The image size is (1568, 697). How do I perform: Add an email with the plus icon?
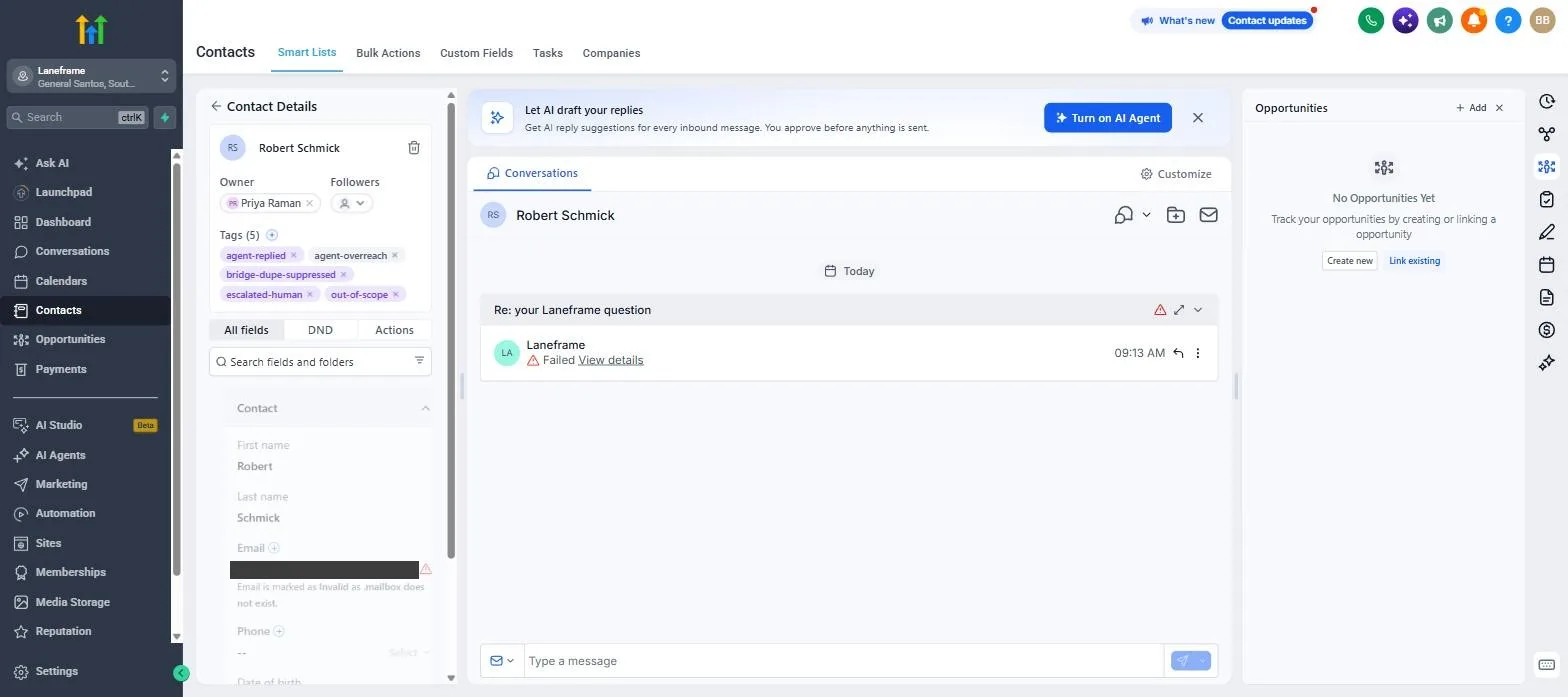[274, 548]
